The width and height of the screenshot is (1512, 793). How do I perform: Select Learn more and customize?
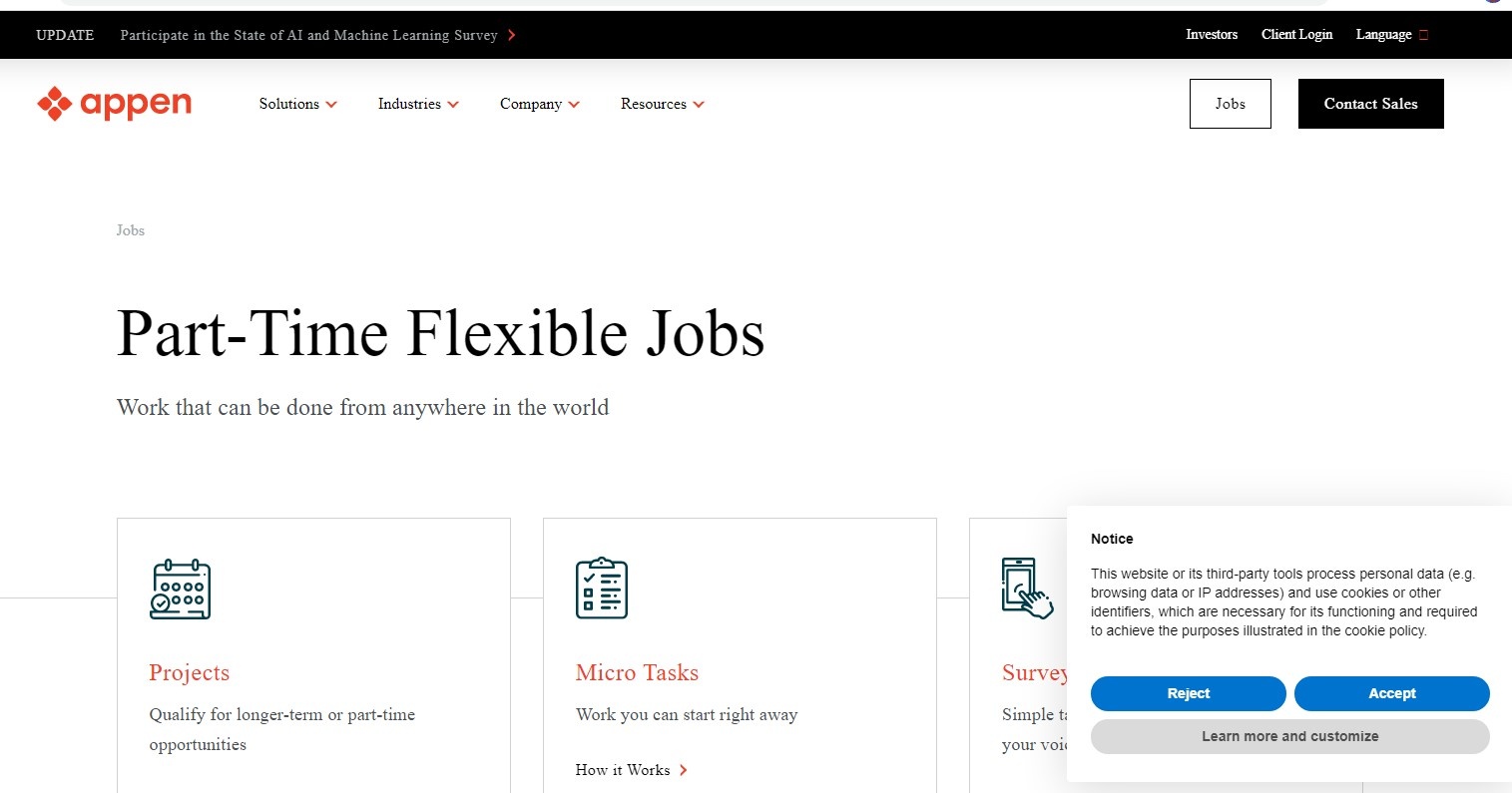point(1290,736)
